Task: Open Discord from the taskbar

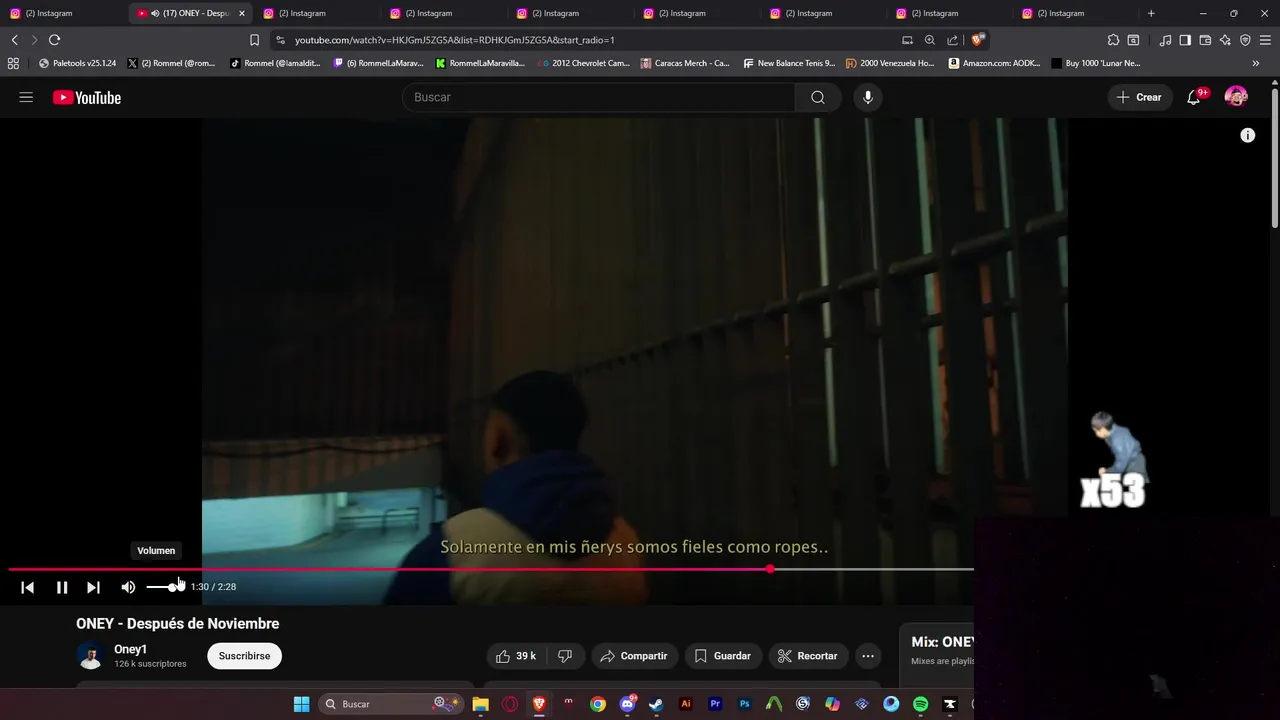Action: pyautogui.click(x=627, y=704)
